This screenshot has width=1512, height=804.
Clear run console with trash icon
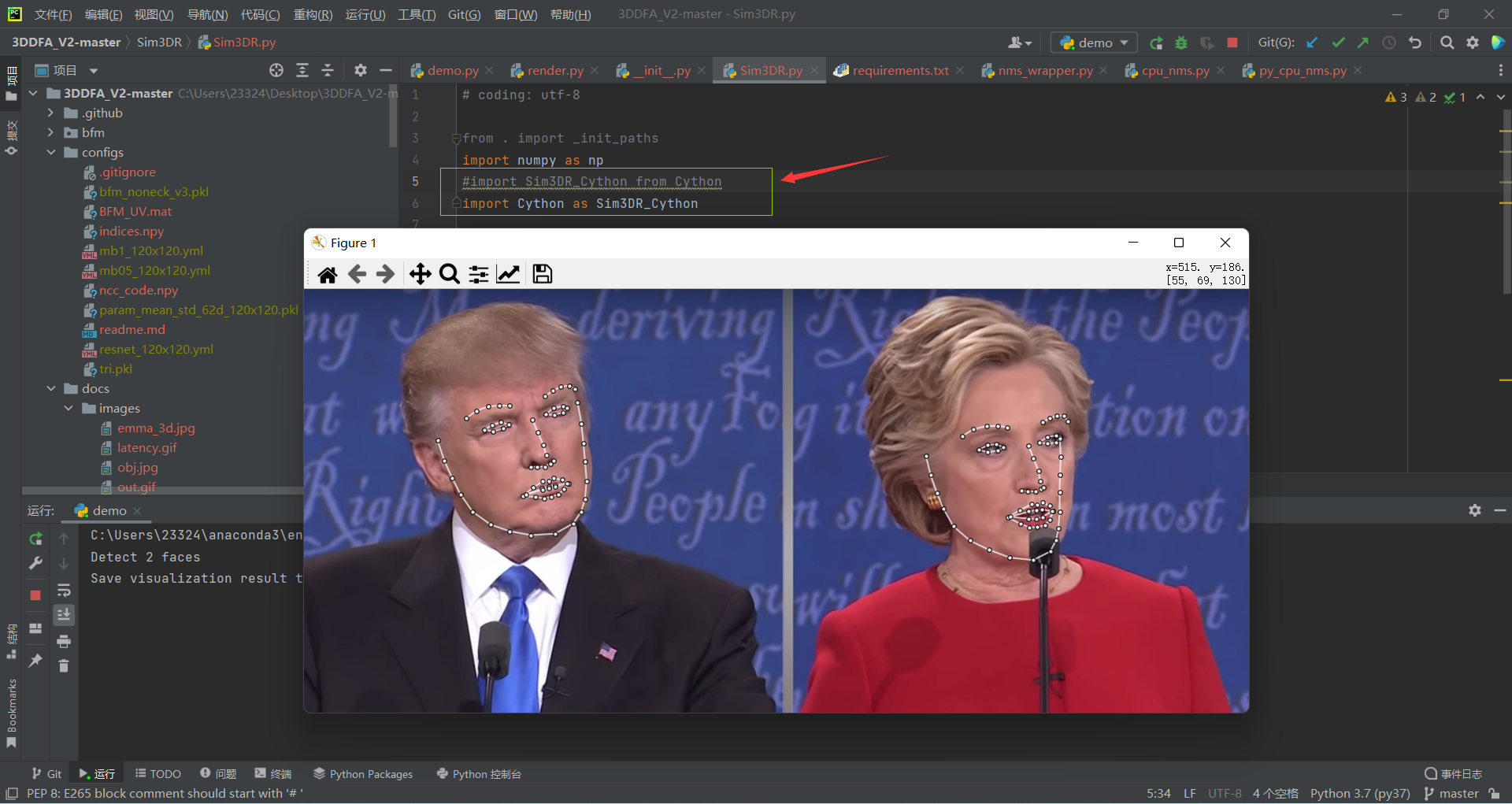click(64, 666)
